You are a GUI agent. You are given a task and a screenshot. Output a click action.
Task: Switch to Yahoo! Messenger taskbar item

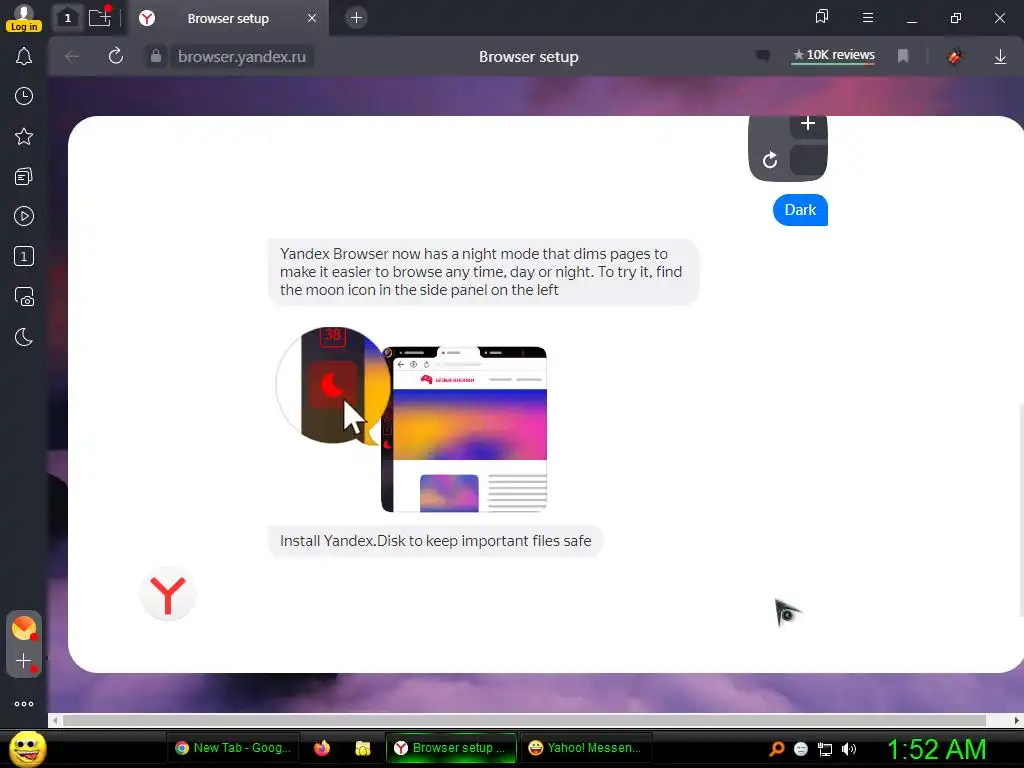click(x=585, y=748)
